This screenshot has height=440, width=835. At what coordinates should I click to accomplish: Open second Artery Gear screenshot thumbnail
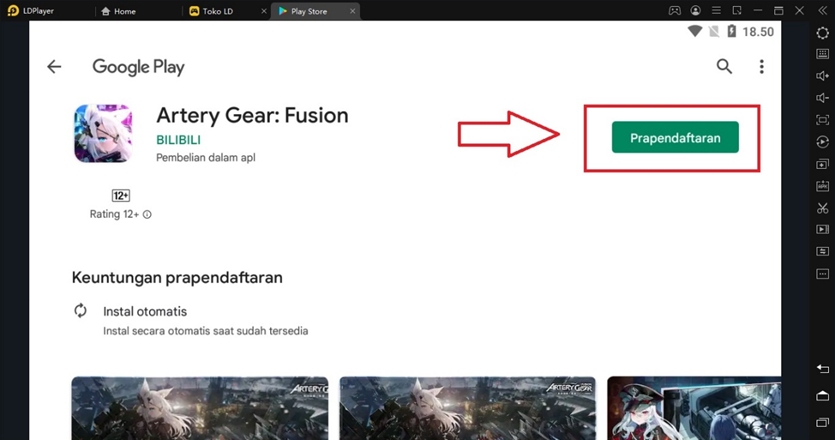click(x=468, y=409)
